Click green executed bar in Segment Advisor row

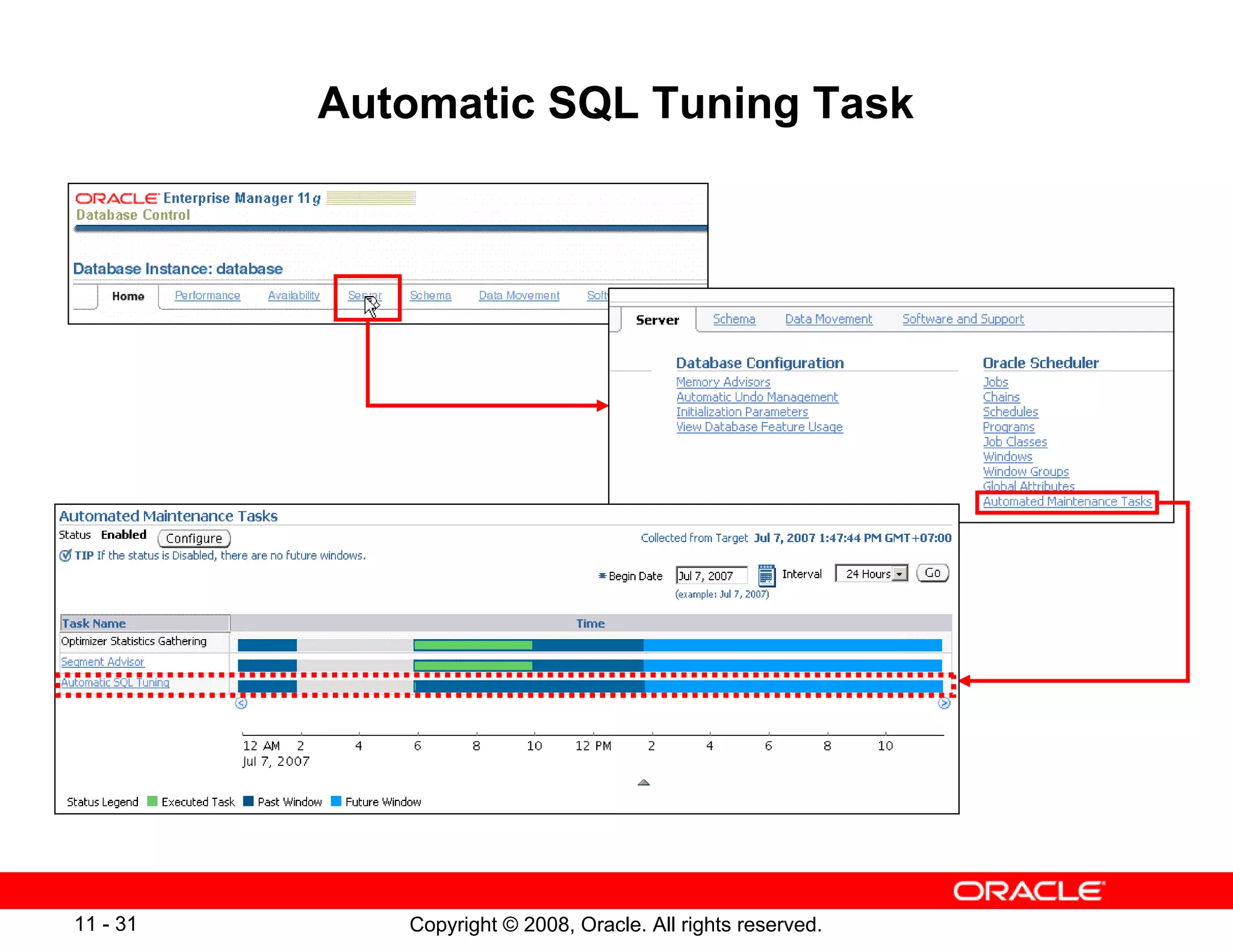point(473,666)
